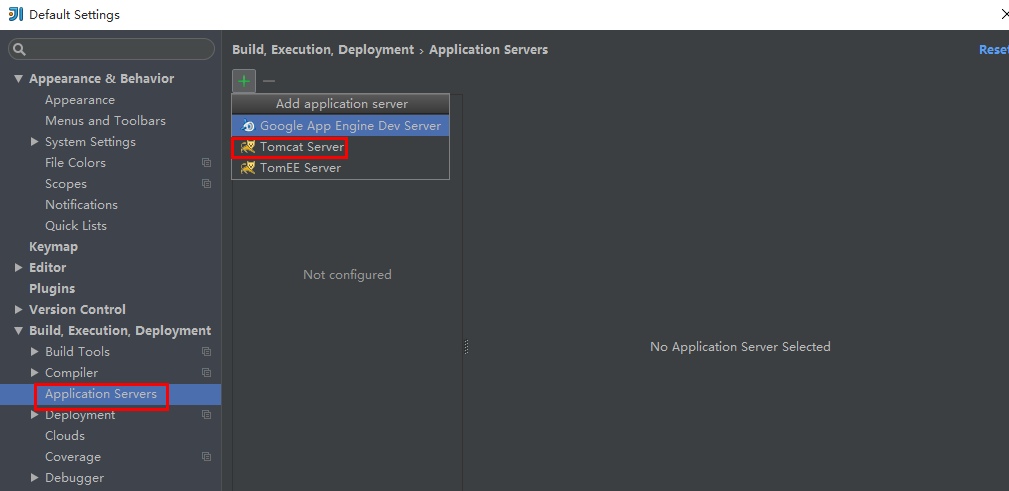Expand Debugger arrow
The image size is (1009, 491).
click(x=35, y=477)
